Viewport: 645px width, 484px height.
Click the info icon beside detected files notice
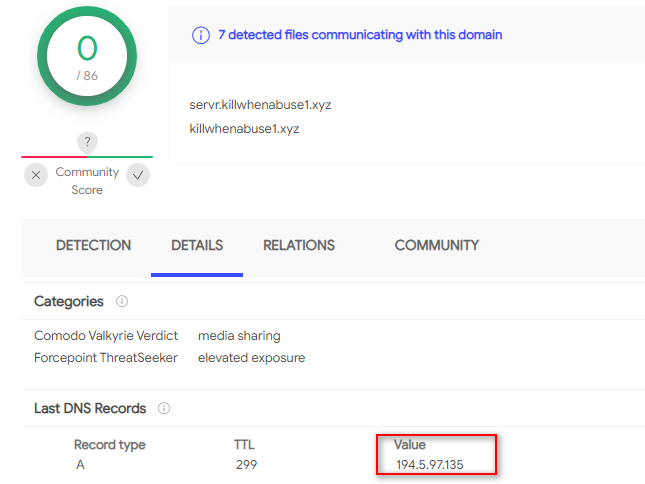pos(201,35)
